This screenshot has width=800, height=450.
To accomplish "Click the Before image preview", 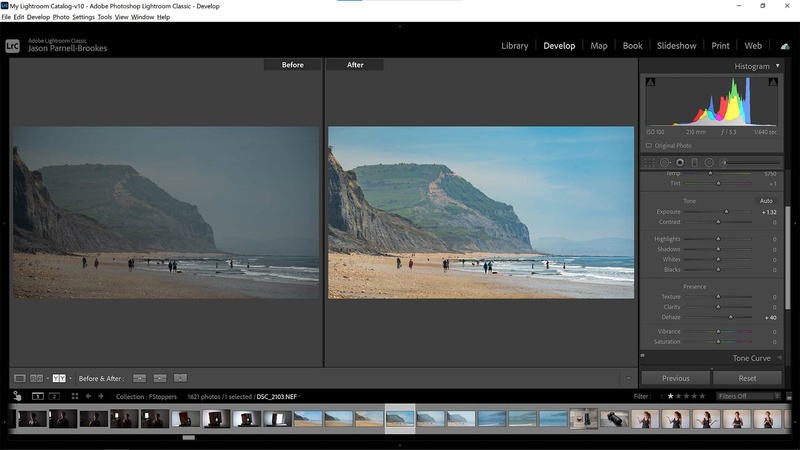I will (166, 212).
